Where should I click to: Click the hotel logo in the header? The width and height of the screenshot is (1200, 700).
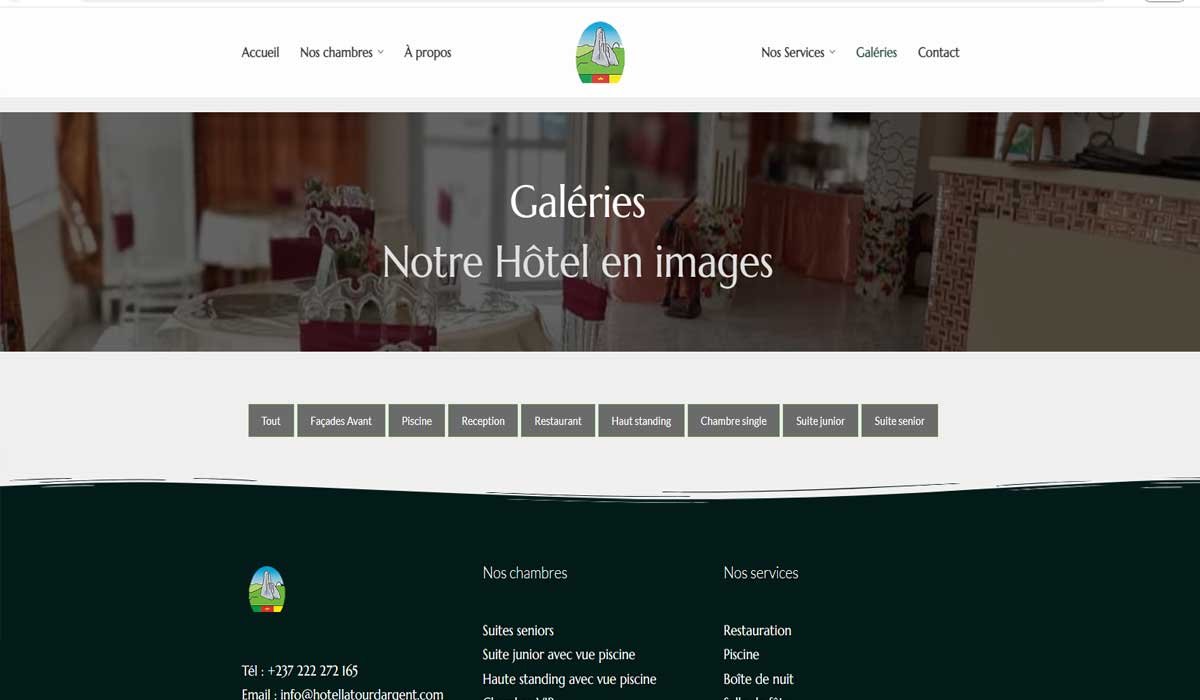(600, 52)
